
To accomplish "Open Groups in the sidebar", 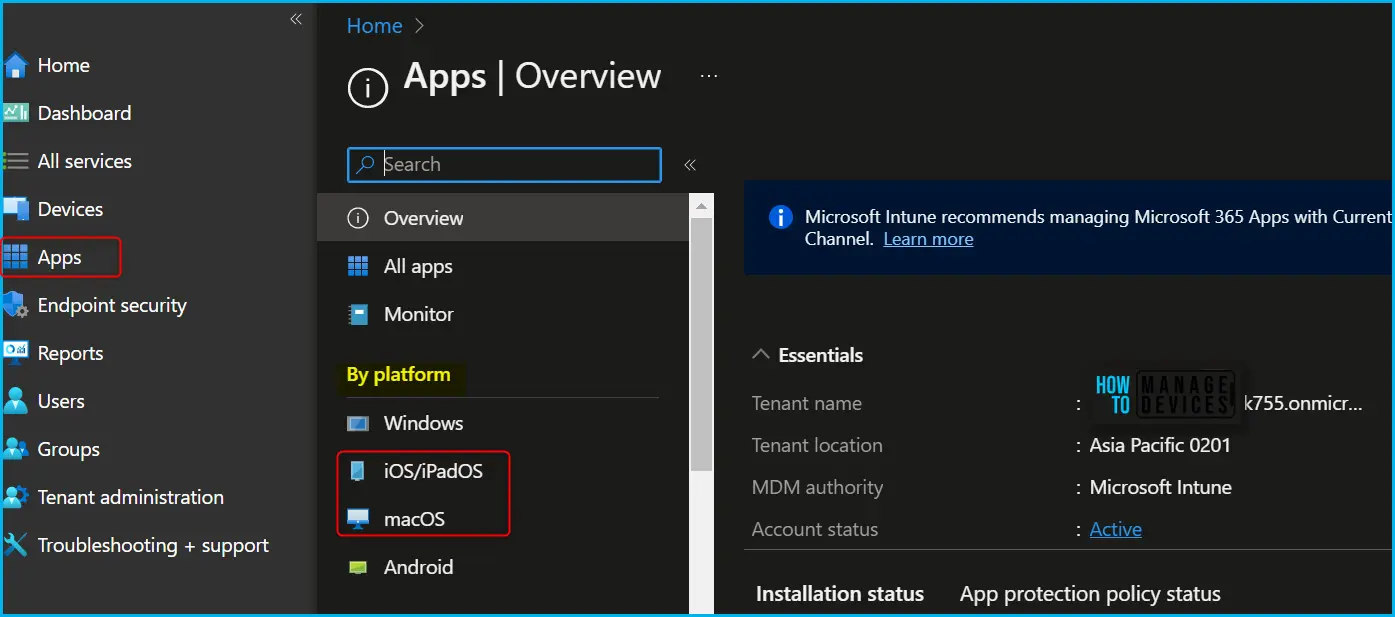I will (x=68, y=449).
